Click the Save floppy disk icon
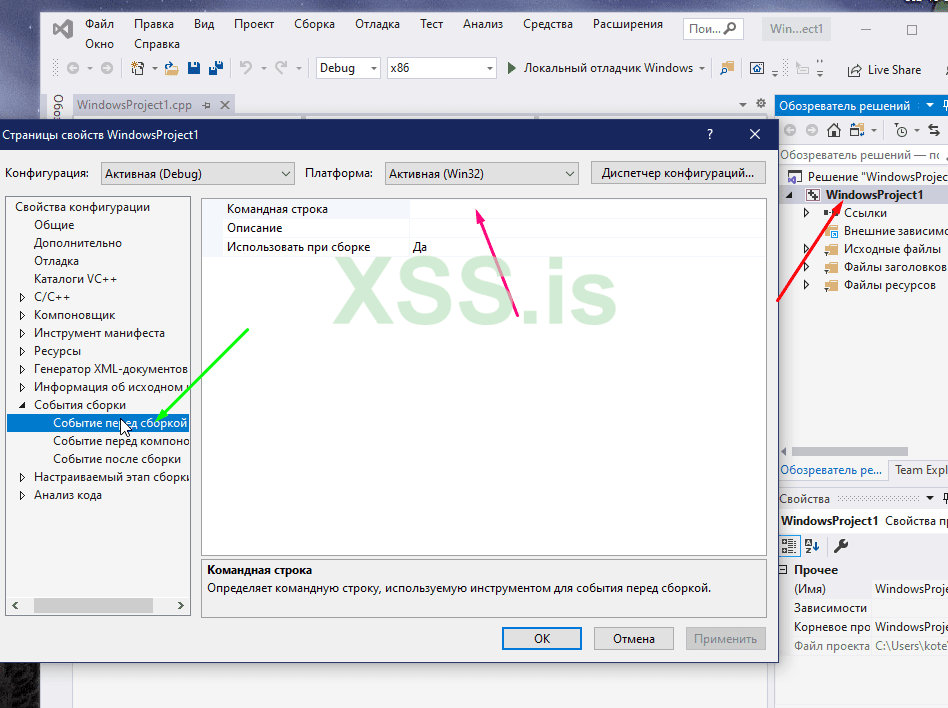 [x=193, y=68]
